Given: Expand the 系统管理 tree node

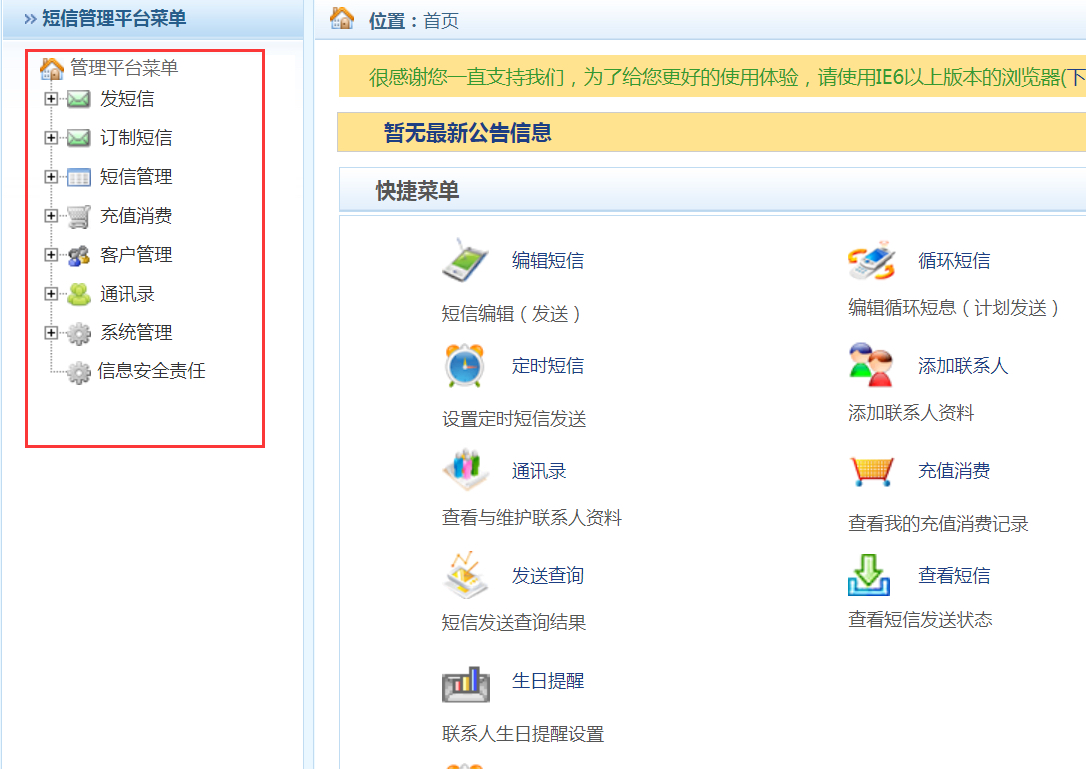Looking at the screenshot, I should (x=51, y=333).
